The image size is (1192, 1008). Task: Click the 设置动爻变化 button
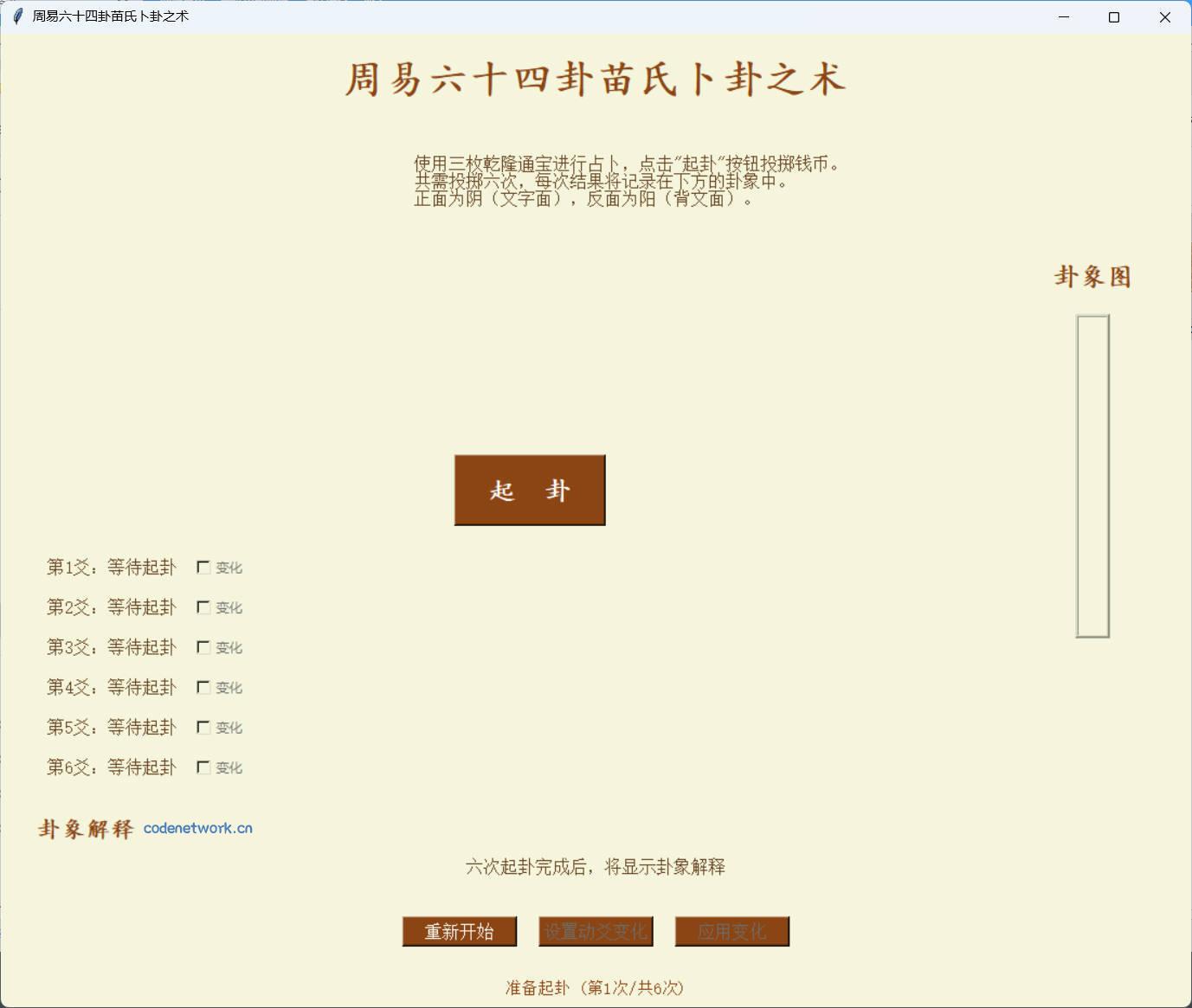[x=596, y=931]
